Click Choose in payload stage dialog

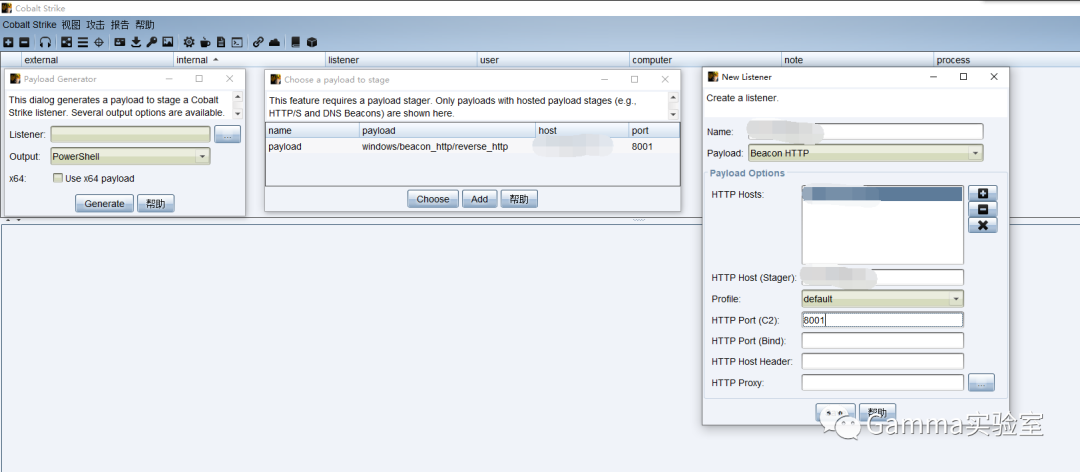433,199
